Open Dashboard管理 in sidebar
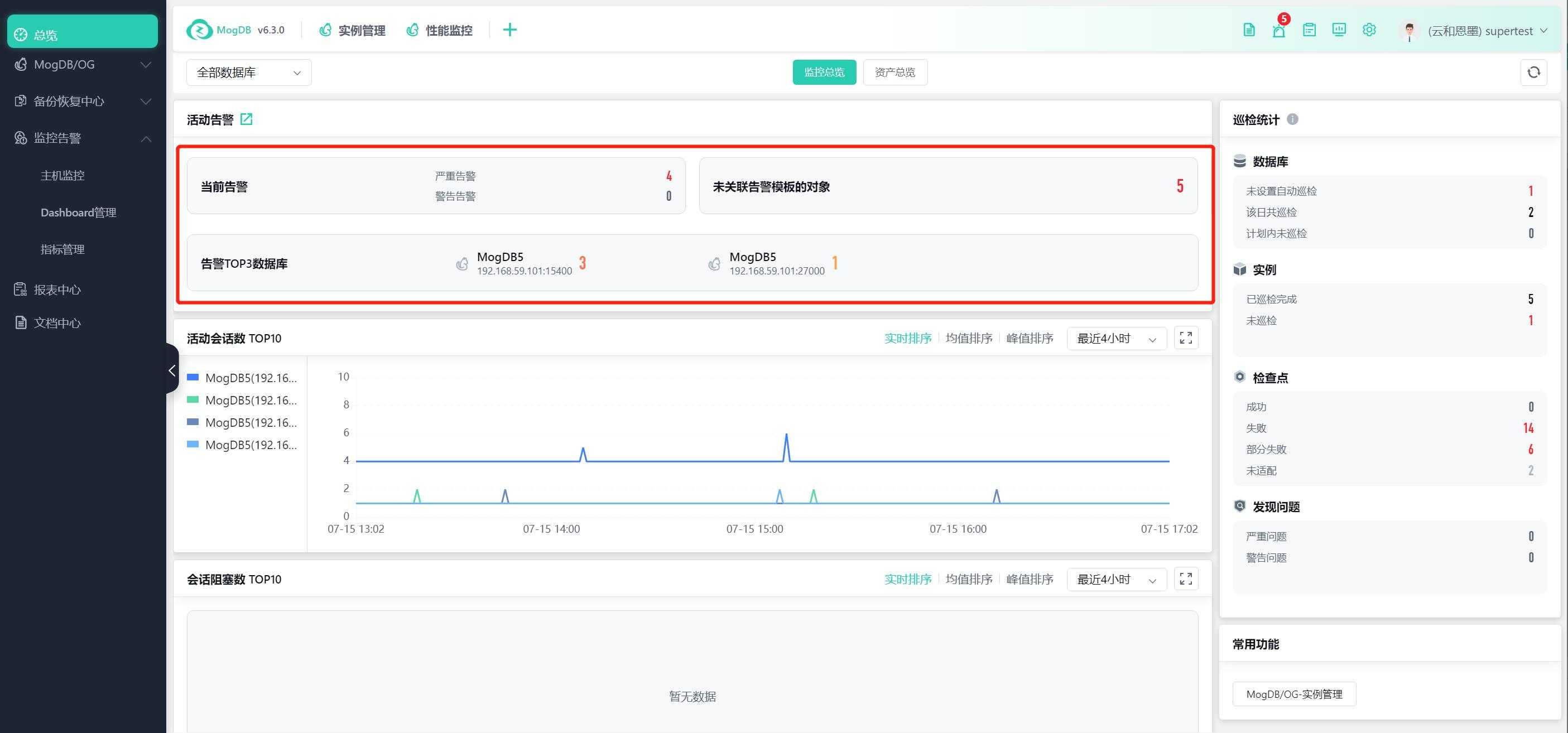This screenshot has width=1568, height=733. click(79, 213)
